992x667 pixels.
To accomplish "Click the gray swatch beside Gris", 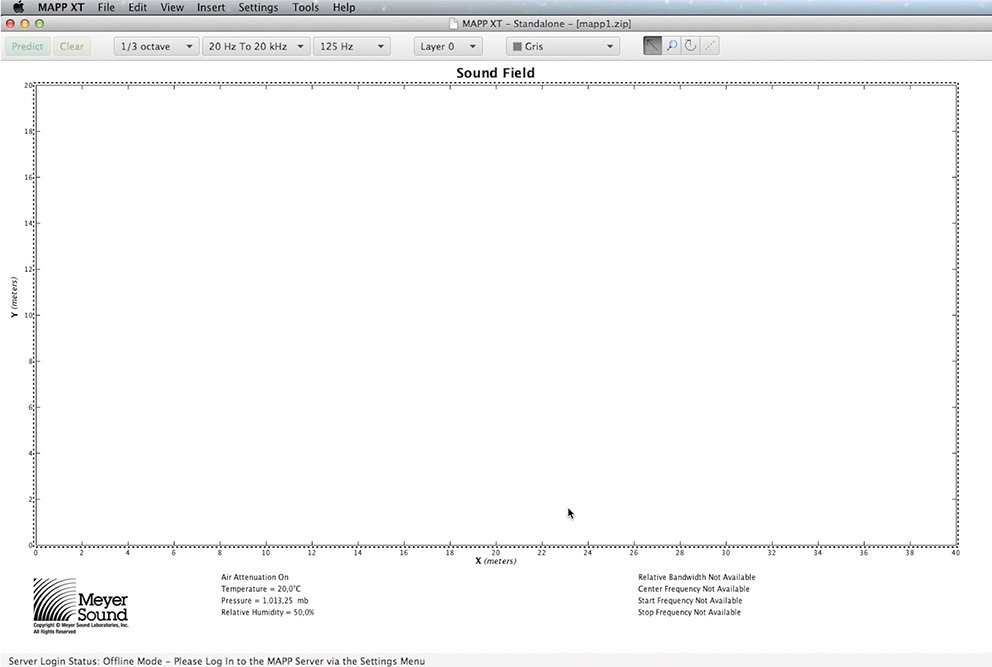I will [517, 46].
